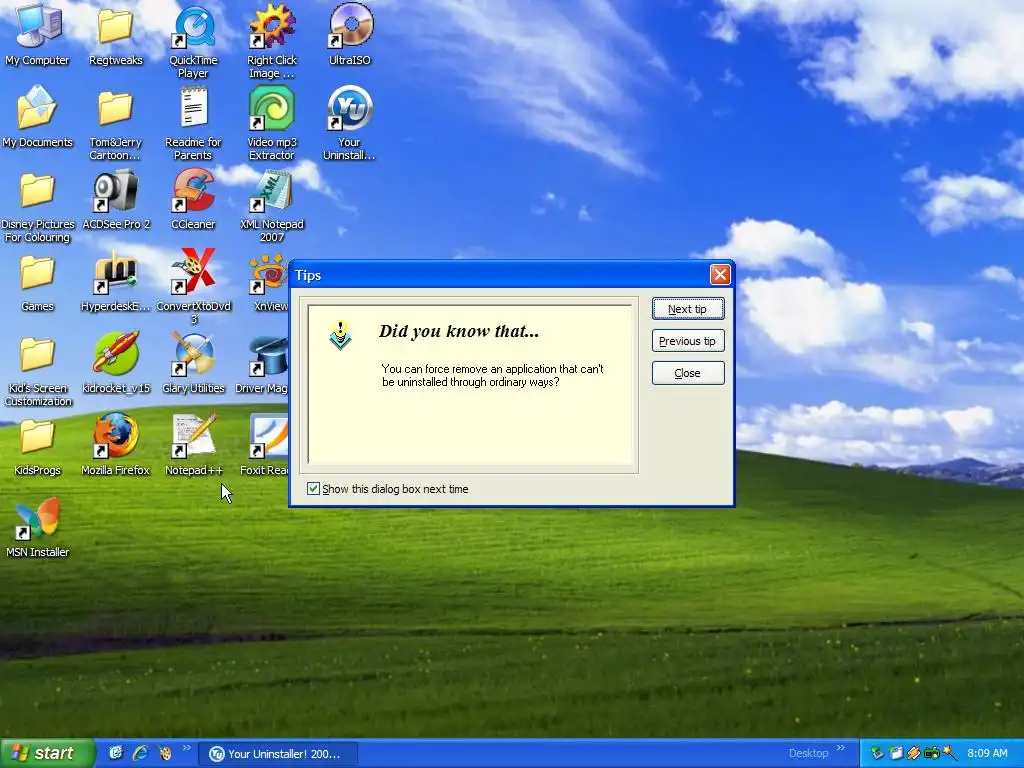Select the Notepad++ desktop shortcut
Viewport: 1024px width, 768px height.
[193, 445]
